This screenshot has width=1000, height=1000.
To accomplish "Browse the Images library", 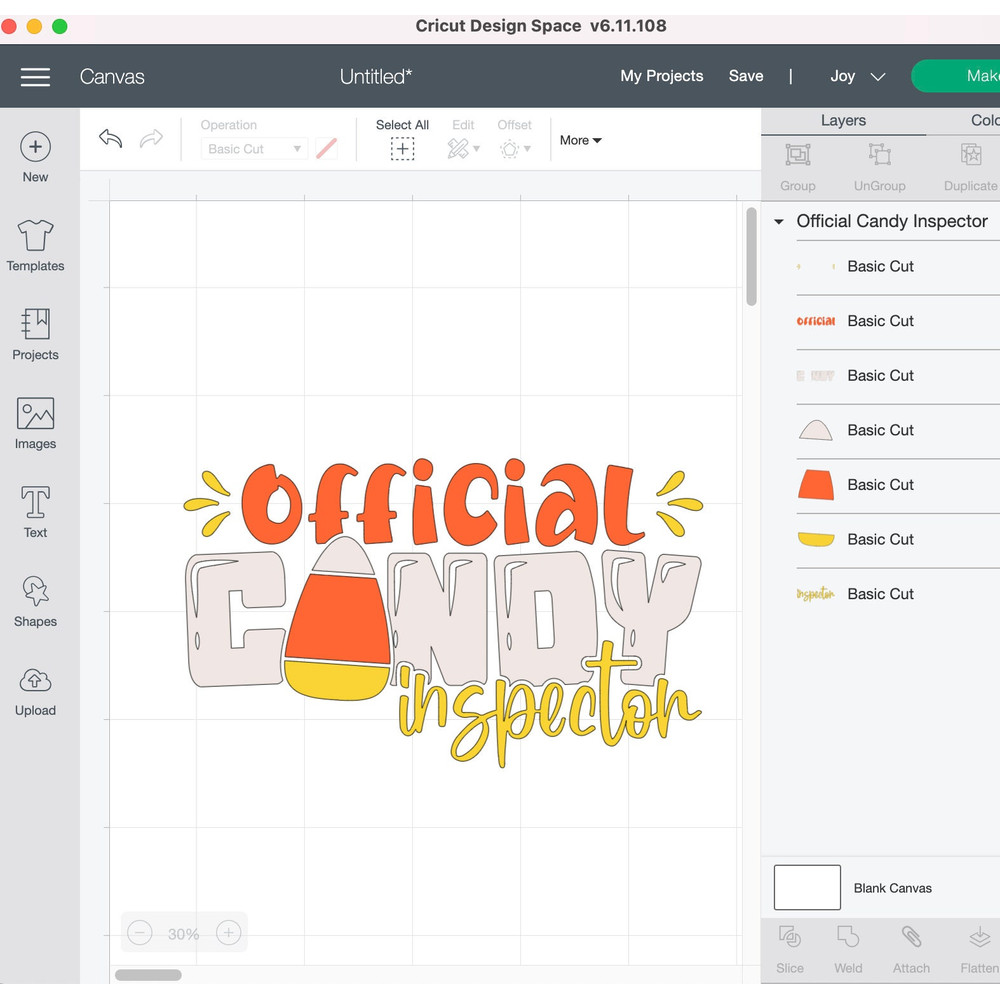I will 35,422.
